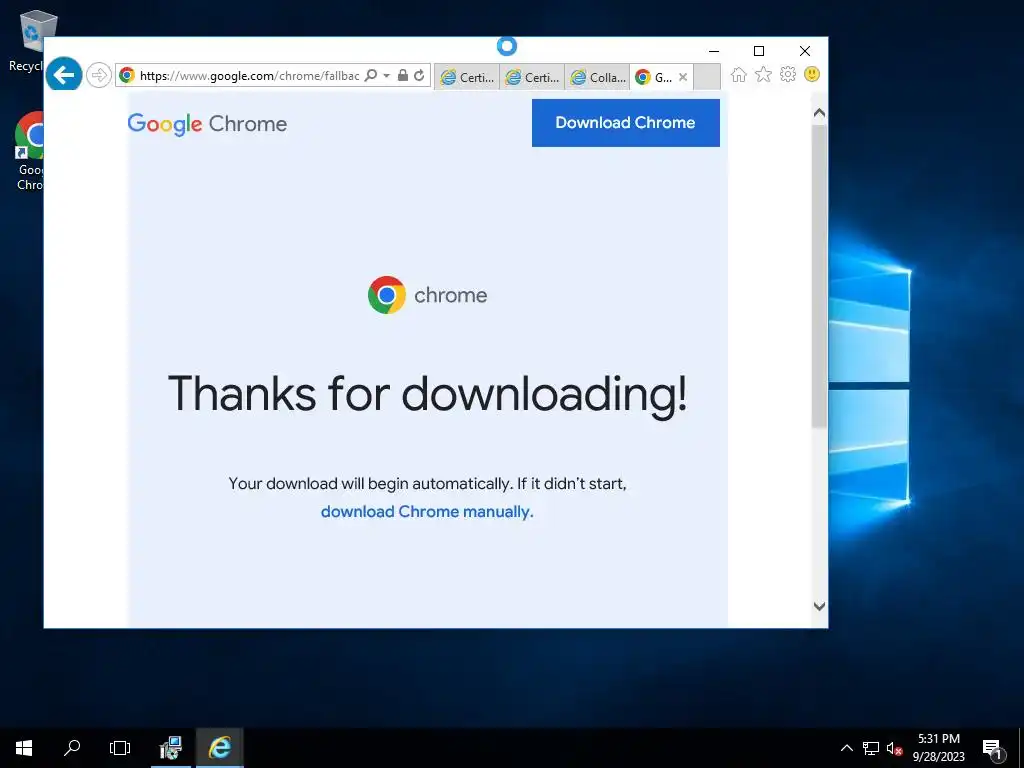Open the Windows Start menu
Viewport: 1024px width, 768px height.
(24, 748)
